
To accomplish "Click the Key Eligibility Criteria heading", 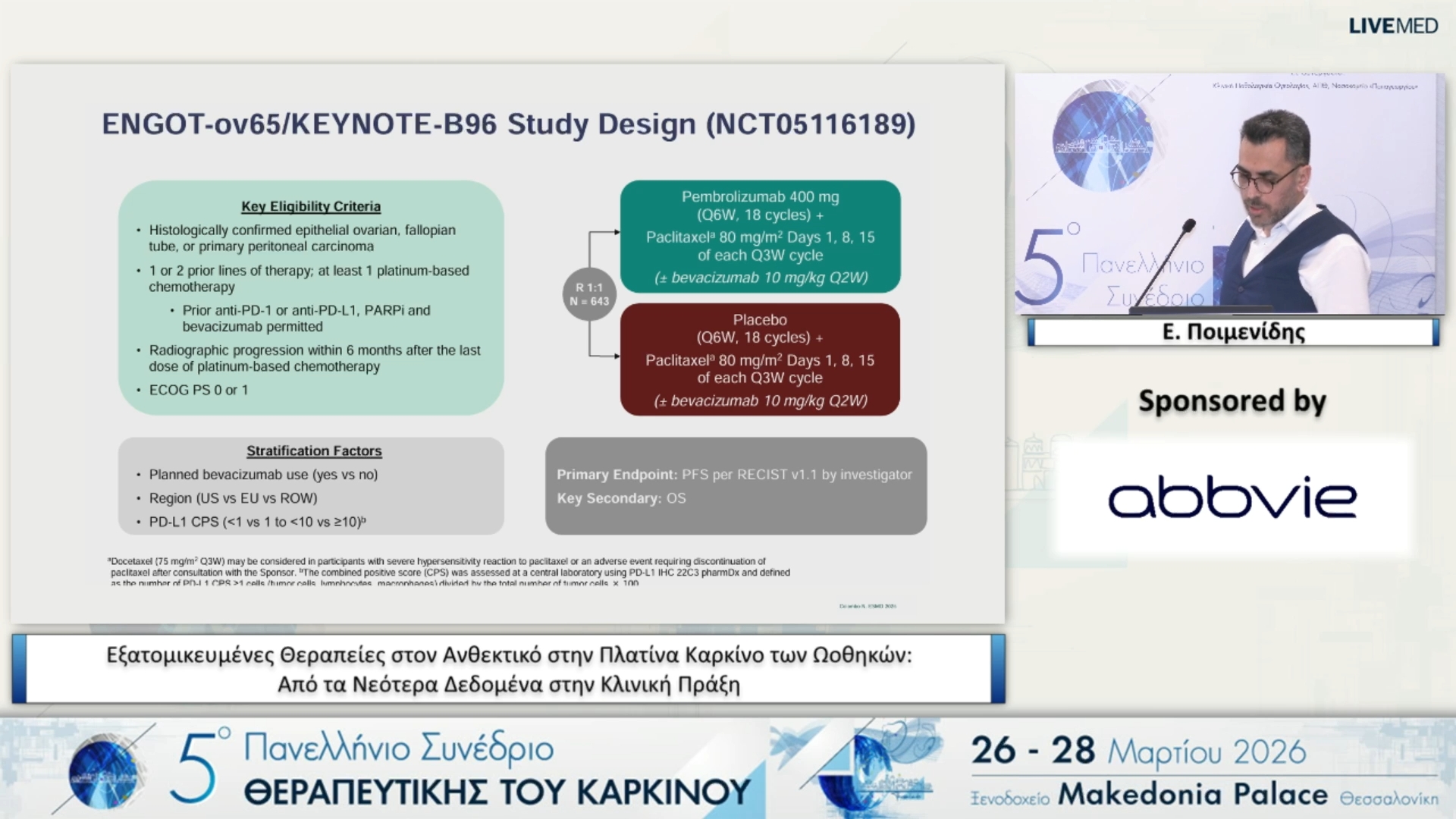I will [311, 206].
